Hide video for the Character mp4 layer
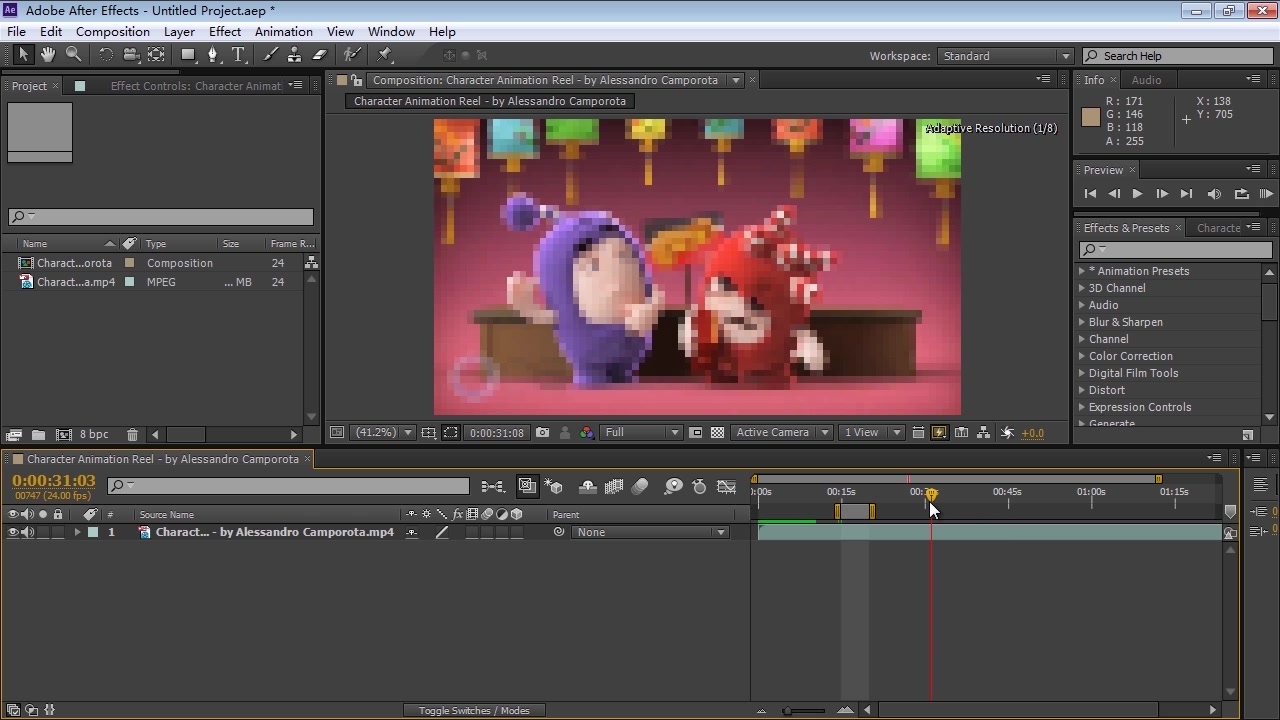1280x720 pixels. tap(13, 533)
